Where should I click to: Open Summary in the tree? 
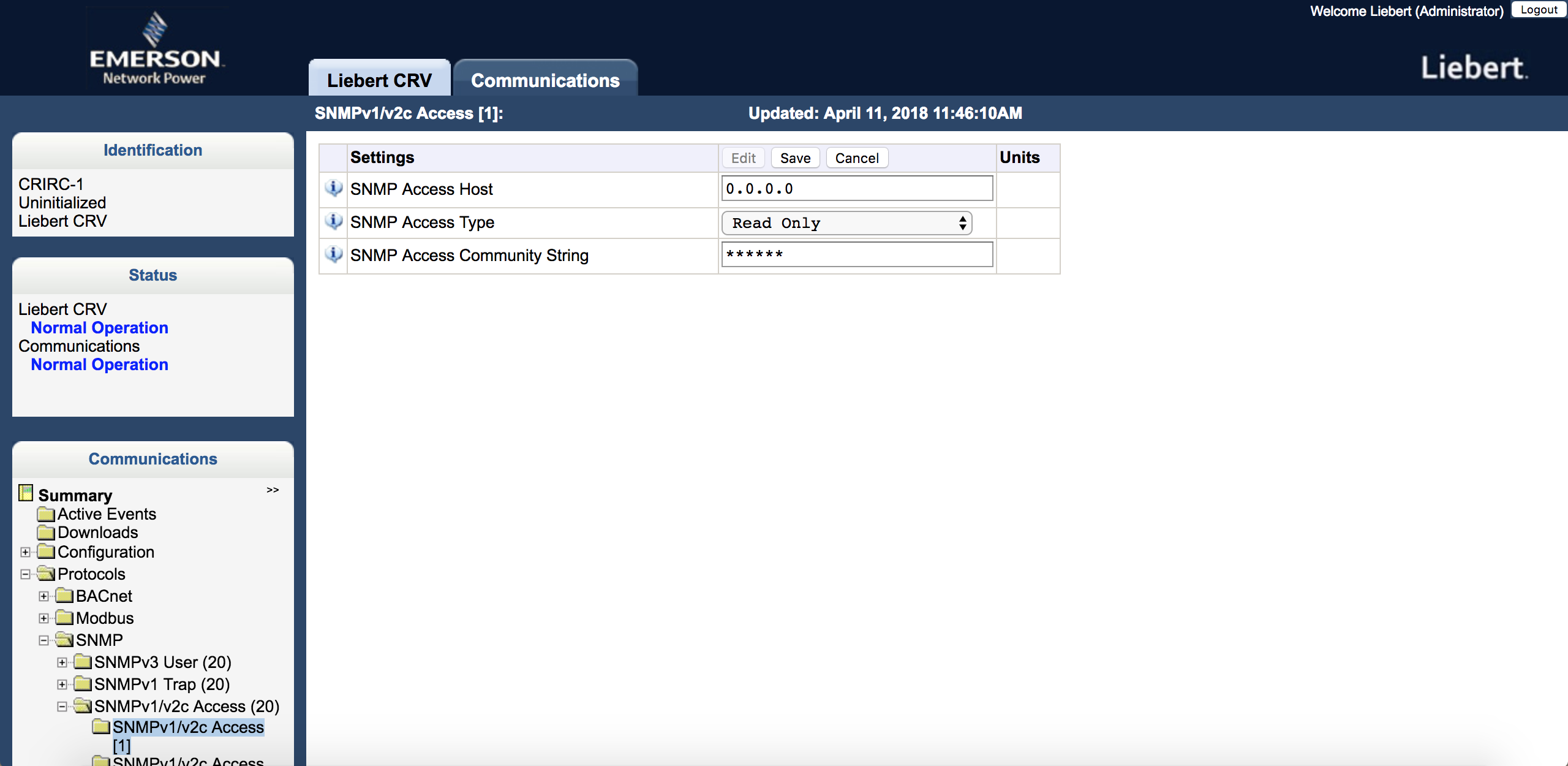pos(75,495)
